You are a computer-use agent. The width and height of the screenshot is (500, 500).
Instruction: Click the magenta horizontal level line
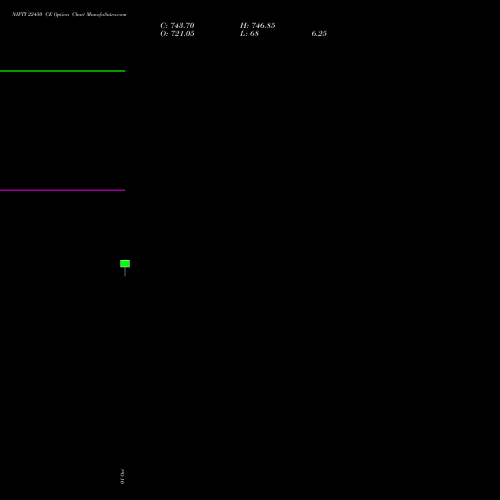[62, 190]
